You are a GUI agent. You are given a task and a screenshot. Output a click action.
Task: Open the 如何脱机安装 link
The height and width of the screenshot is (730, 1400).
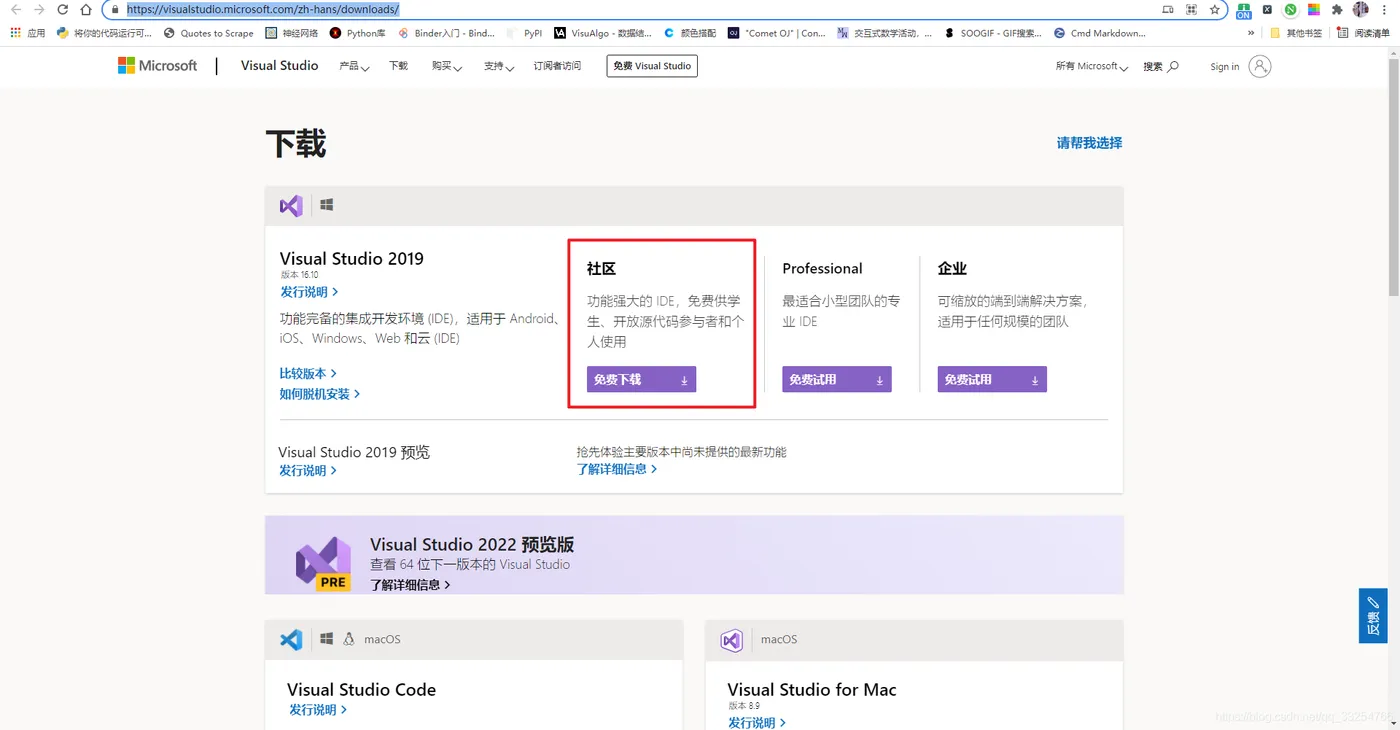point(320,394)
